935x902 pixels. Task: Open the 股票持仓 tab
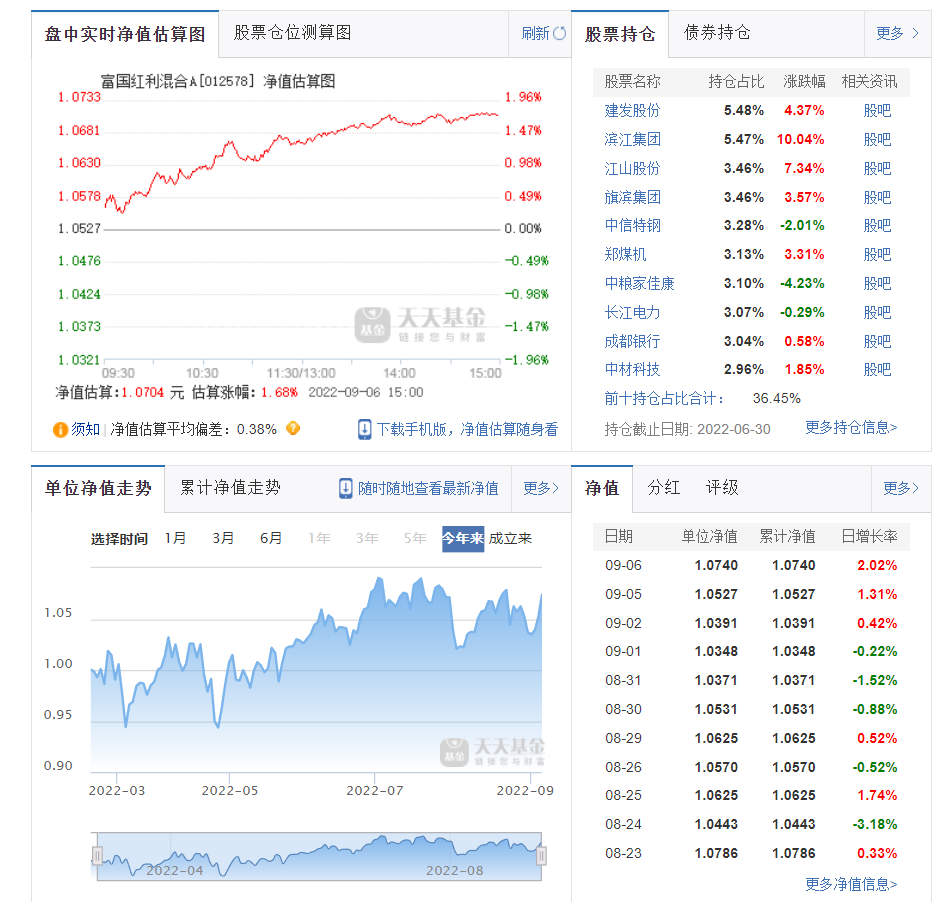coord(620,34)
